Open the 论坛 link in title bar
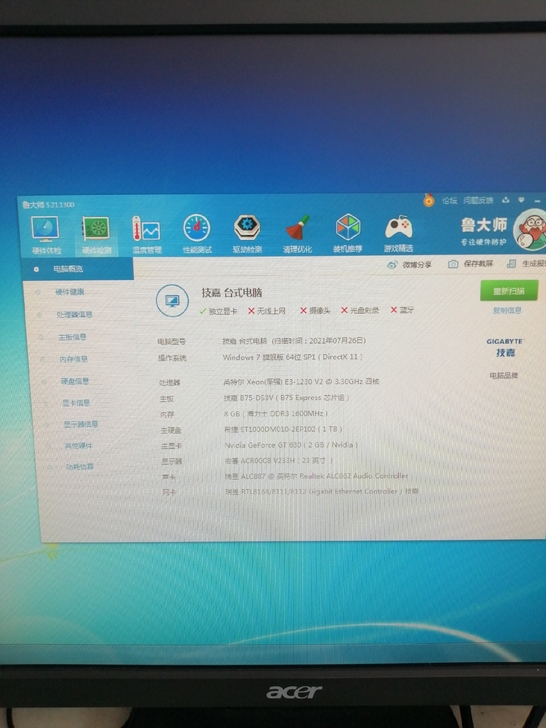The image size is (546, 728). pos(449,201)
